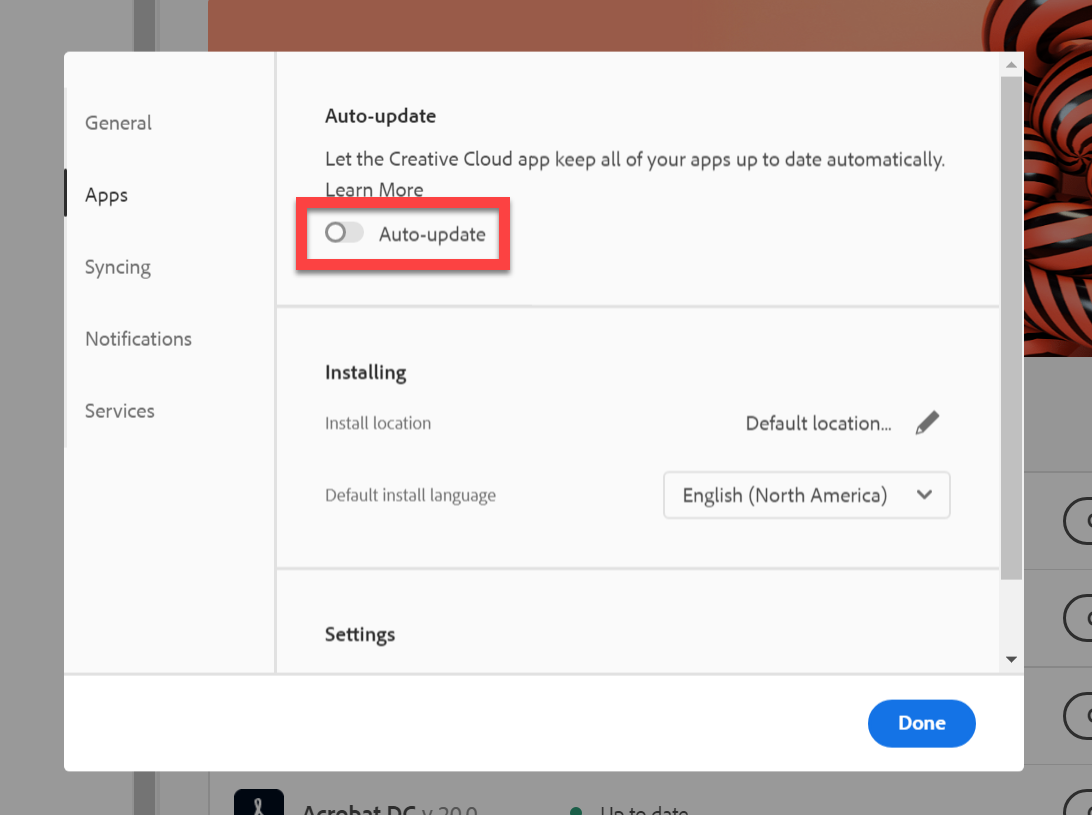Image resolution: width=1092 pixels, height=815 pixels.
Task: Click the scrollbar down arrow
Action: [1011, 659]
